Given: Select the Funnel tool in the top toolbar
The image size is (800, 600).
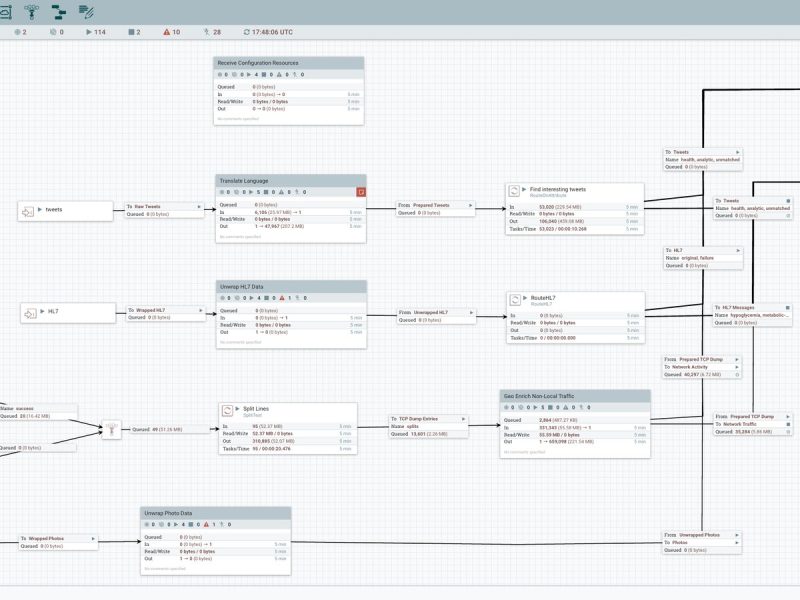Looking at the screenshot, I should tap(32, 11).
